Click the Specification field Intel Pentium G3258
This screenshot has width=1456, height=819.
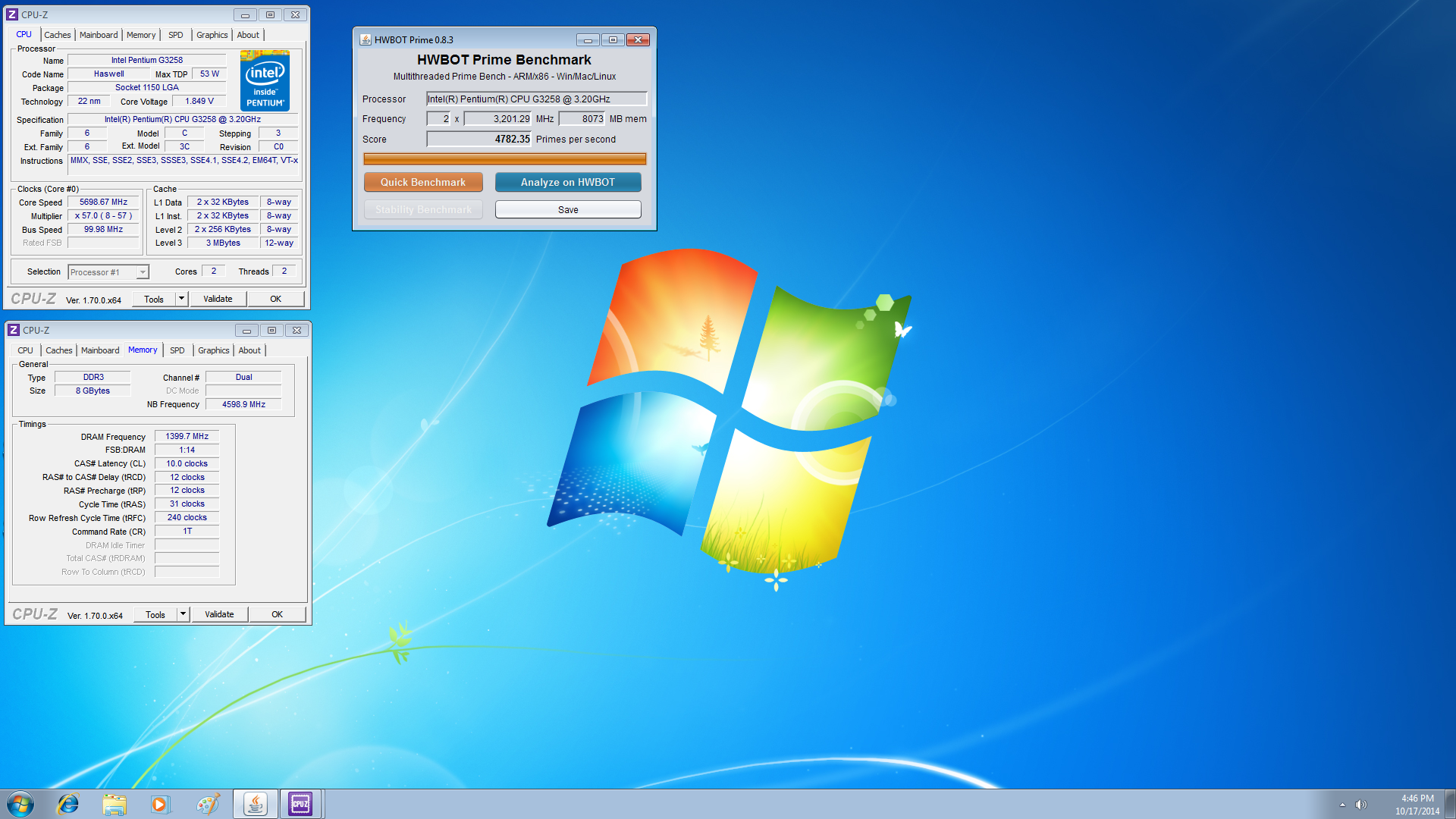click(x=183, y=119)
